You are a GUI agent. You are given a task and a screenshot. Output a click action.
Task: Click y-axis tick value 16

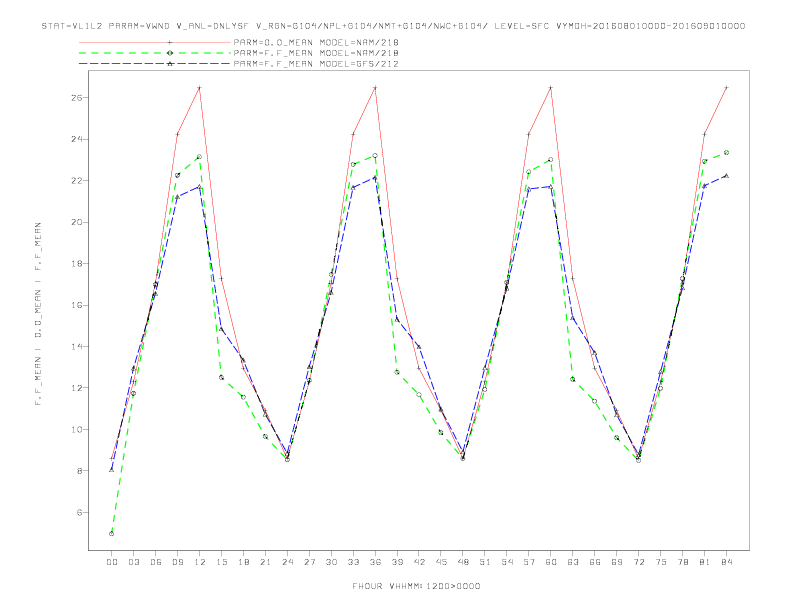[77, 305]
